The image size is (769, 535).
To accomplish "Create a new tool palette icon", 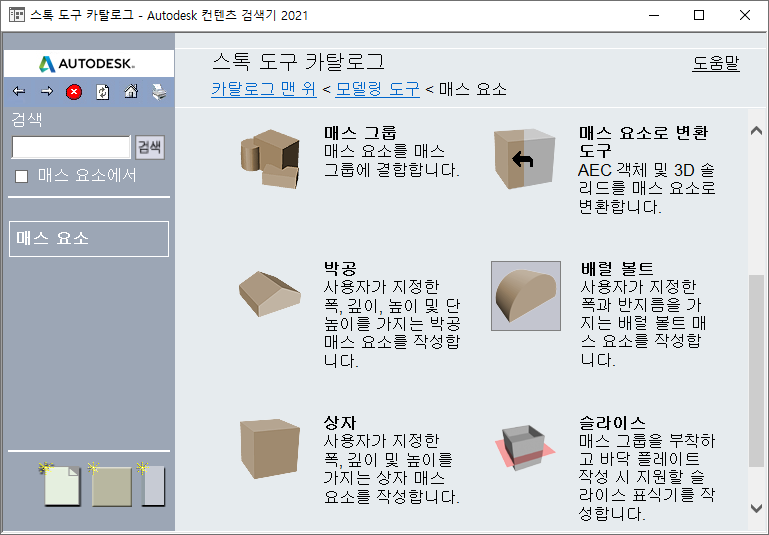I will (x=111, y=485).
